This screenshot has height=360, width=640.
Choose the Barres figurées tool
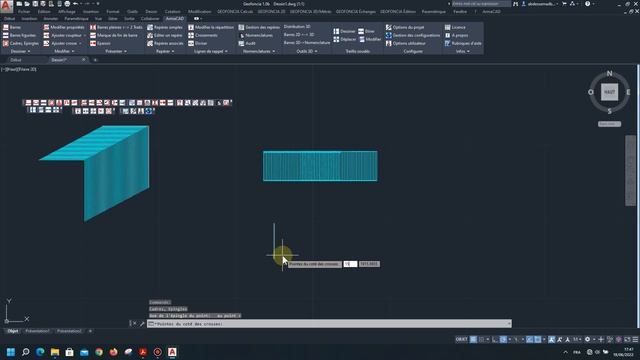pyautogui.click(x=19, y=36)
